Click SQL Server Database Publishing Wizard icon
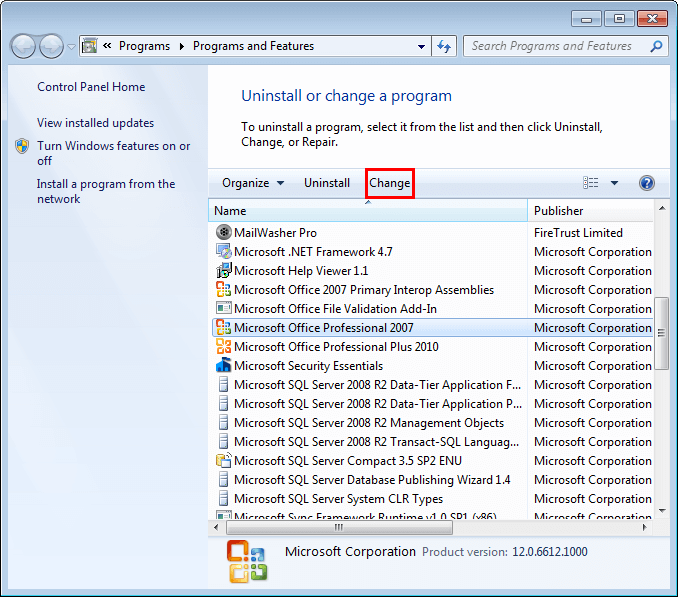Image resolution: width=678 pixels, height=597 pixels. 223,479
